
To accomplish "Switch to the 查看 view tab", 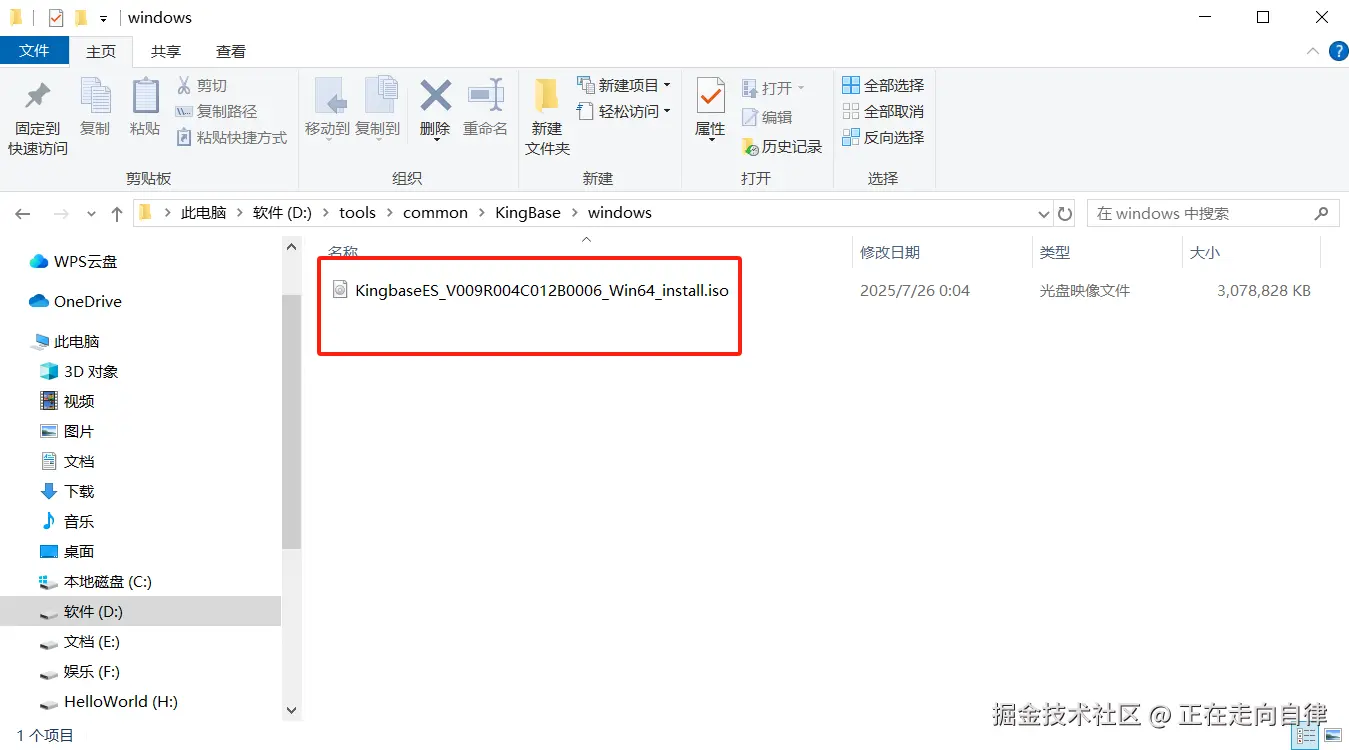I will click(x=231, y=51).
